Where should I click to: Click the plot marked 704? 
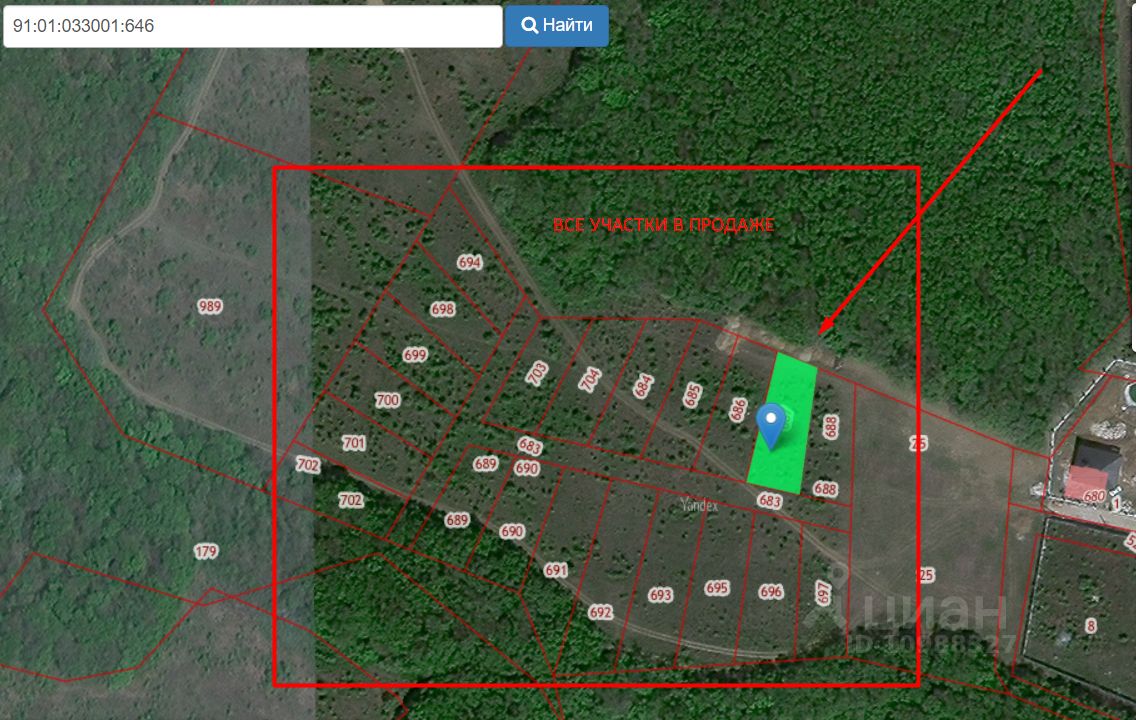point(590,379)
